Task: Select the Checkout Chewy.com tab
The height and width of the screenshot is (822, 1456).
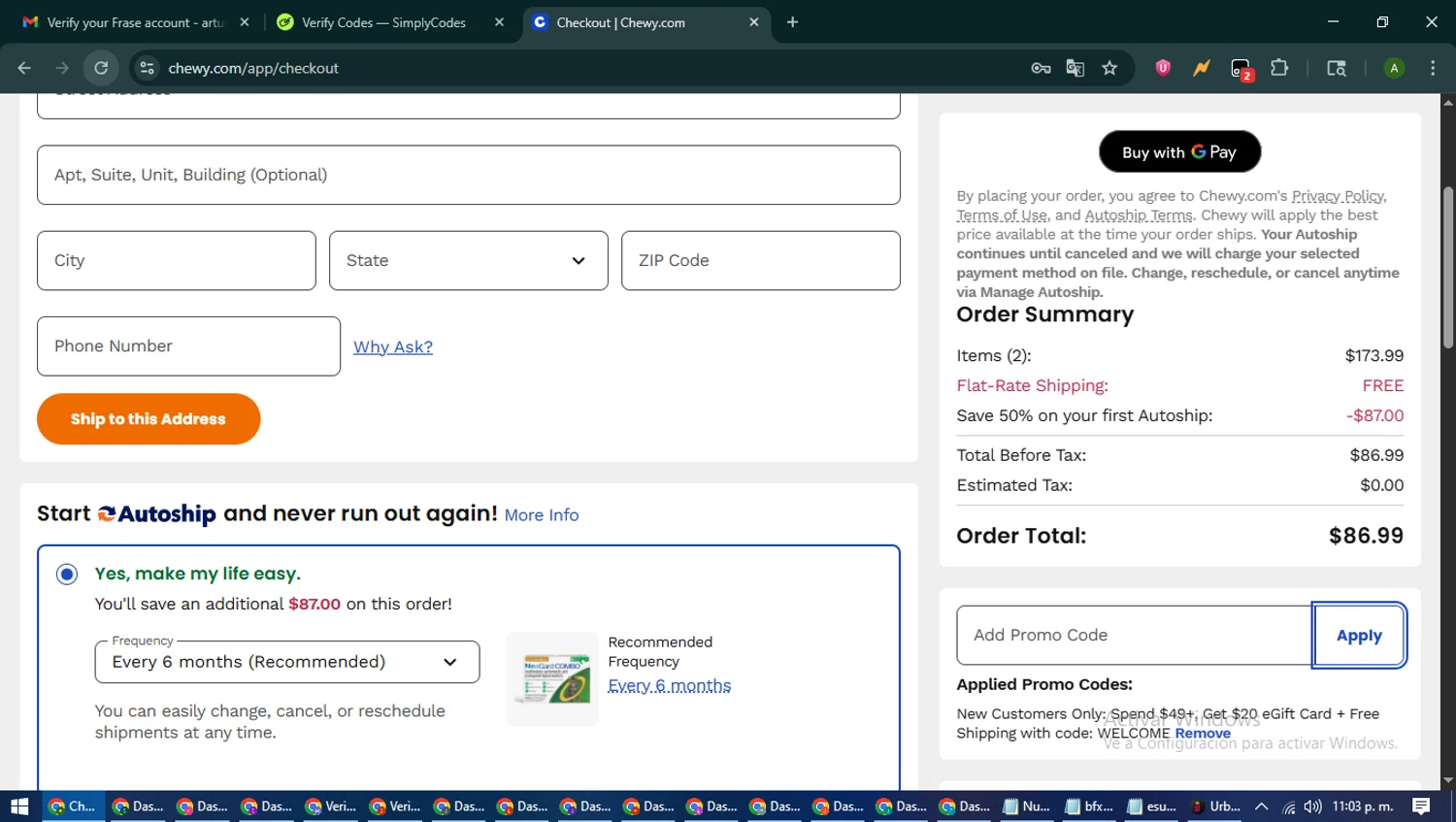Action: point(621,22)
